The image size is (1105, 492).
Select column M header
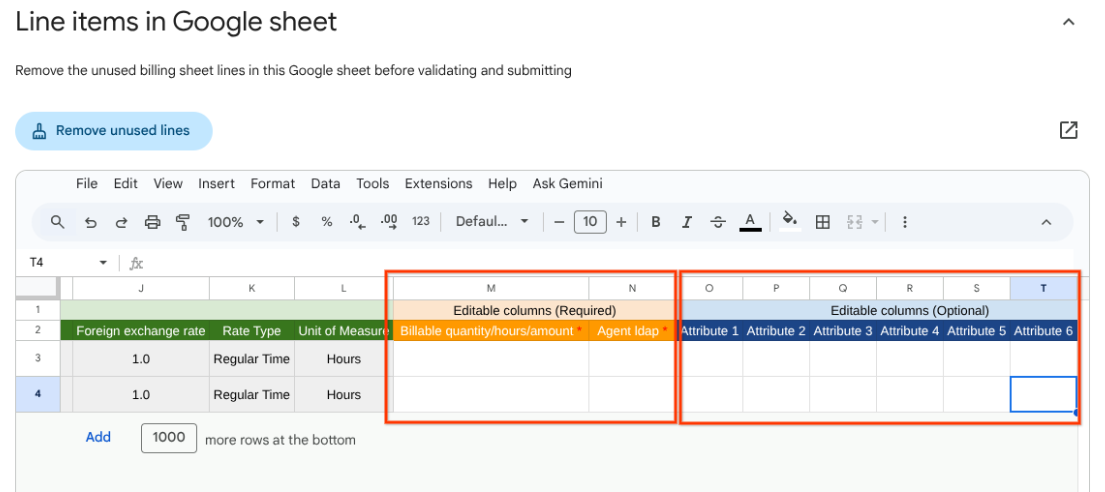point(490,288)
